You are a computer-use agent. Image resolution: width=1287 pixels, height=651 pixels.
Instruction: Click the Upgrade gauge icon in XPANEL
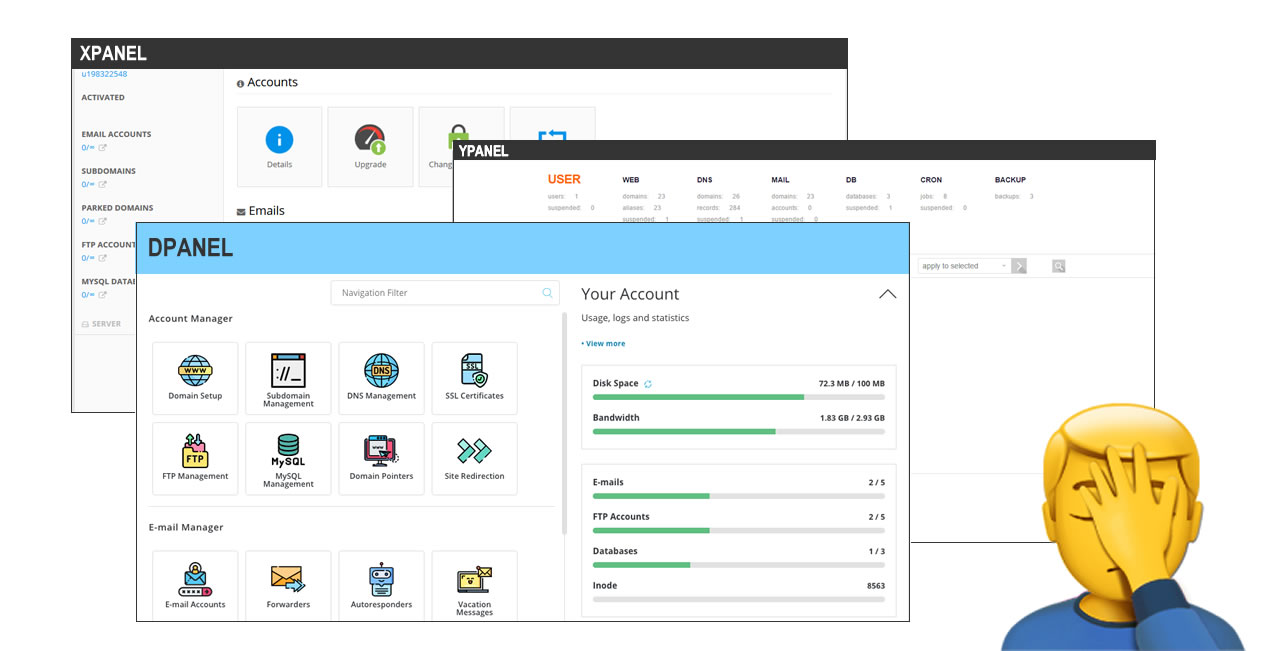[370, 140]
